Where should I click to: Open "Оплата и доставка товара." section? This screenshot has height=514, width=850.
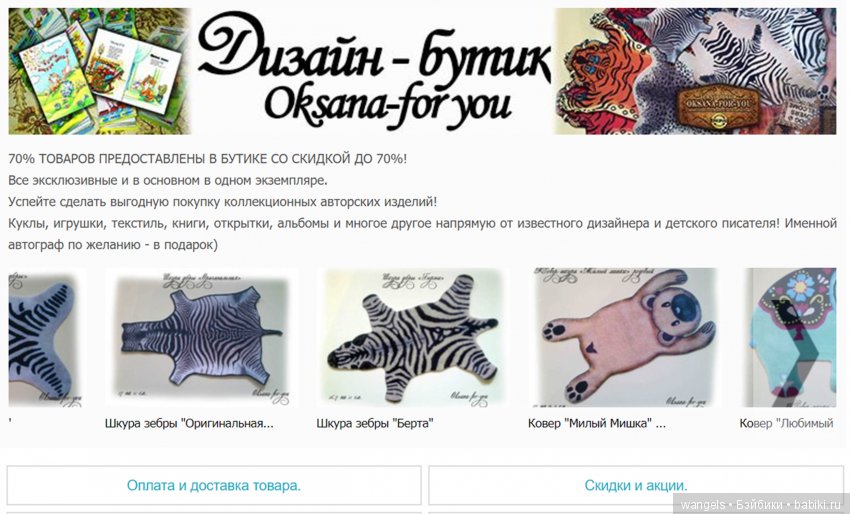[214, 485]
